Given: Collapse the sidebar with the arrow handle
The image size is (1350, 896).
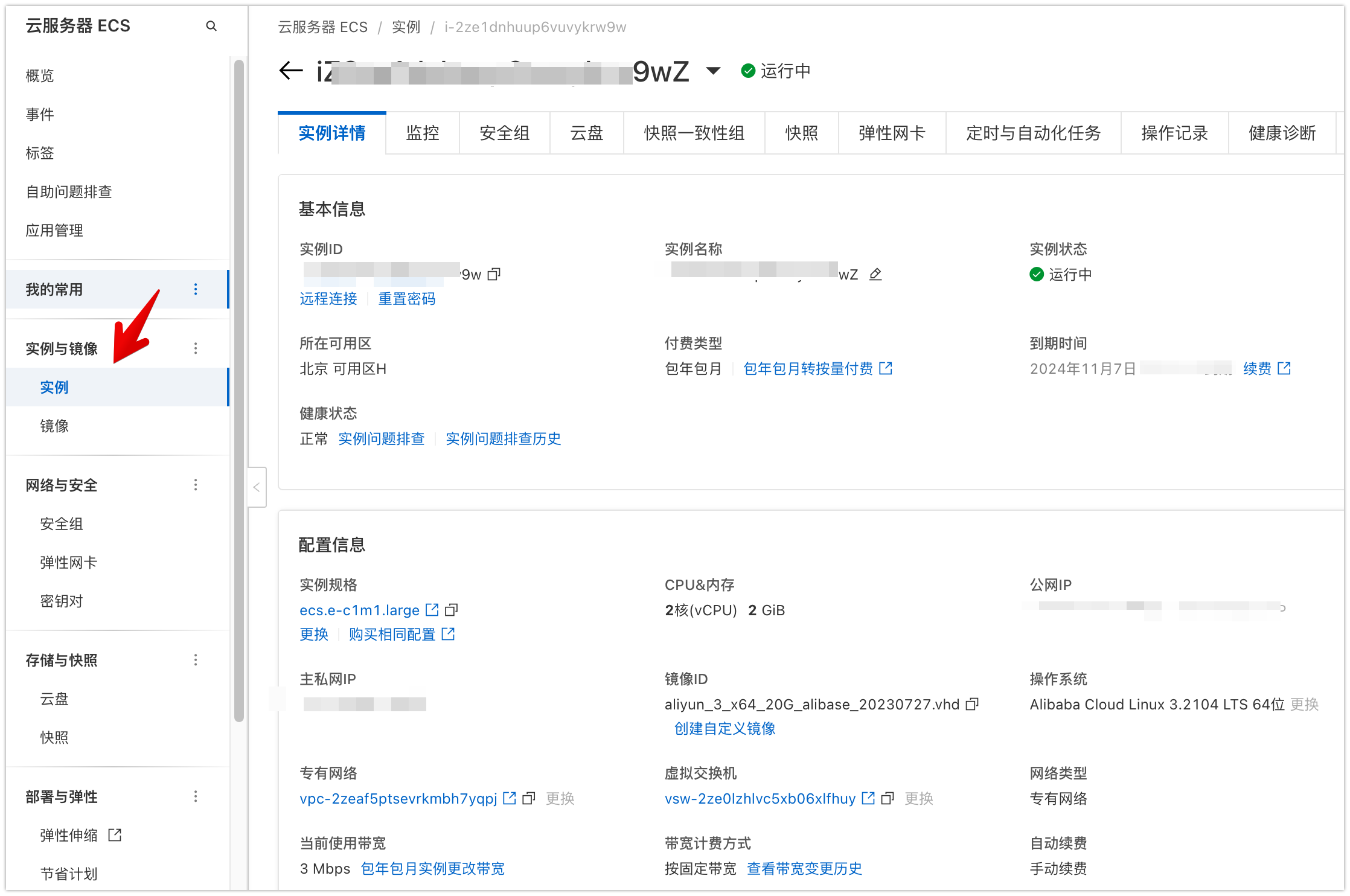Looking at the screenshot, I should [257, 487].
